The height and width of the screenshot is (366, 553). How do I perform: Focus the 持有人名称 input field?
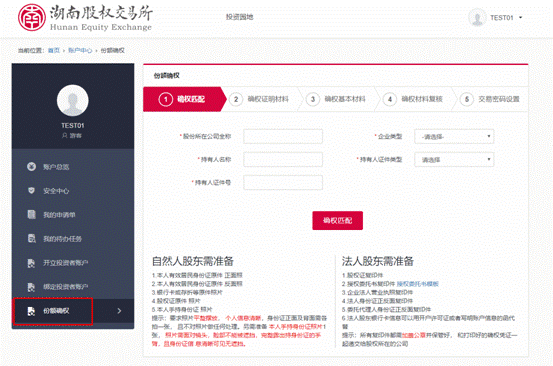click(283, 159)
